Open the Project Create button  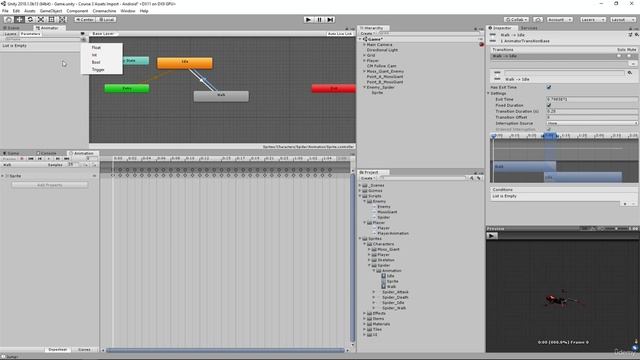coord(367,178)
